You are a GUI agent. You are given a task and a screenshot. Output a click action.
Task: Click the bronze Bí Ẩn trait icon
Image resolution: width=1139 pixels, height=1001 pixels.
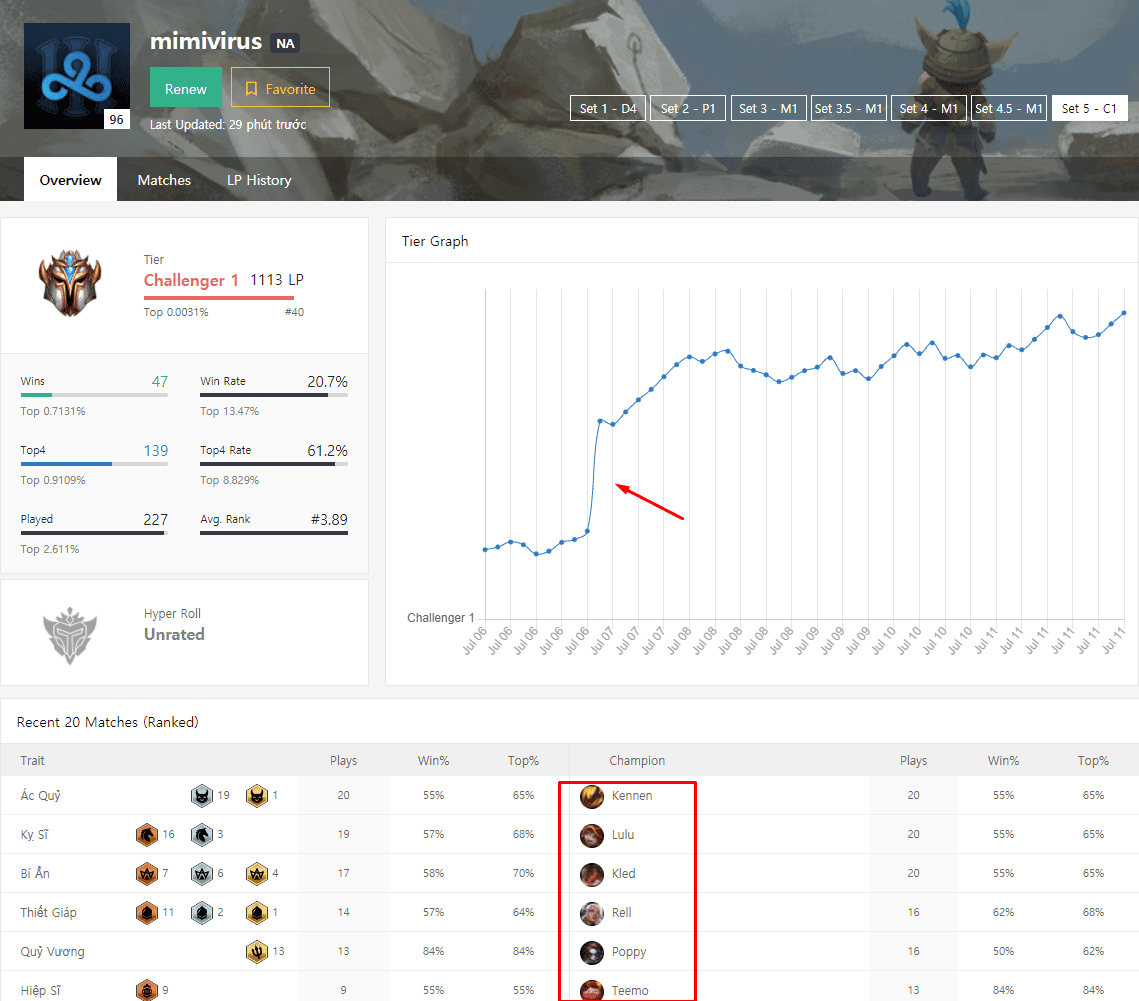pyautogui.click(x=147, y=874)
